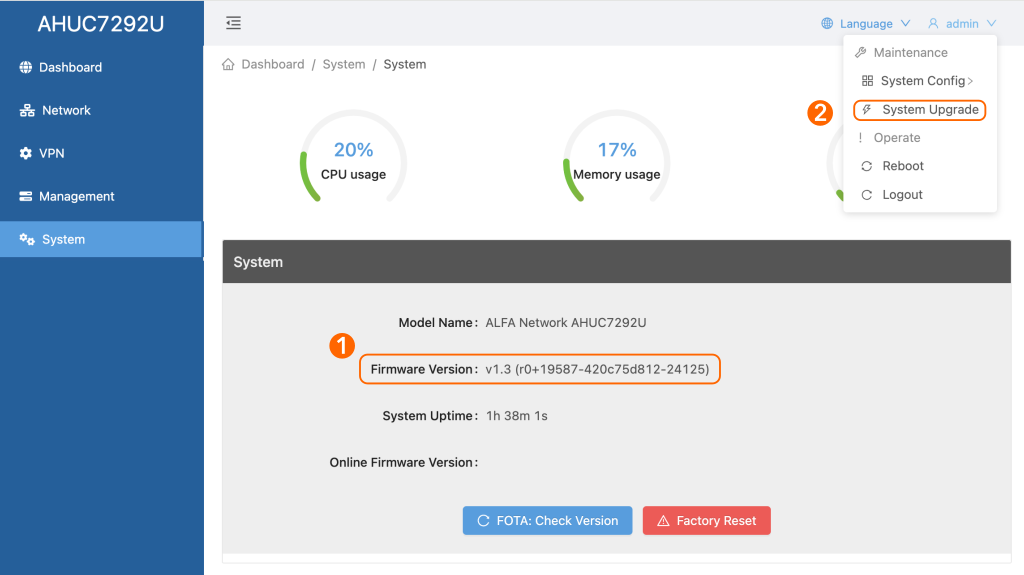Click the last System breadcrumb text
1024x575 pixels.
pyautogui.click(x=405, y=64)
